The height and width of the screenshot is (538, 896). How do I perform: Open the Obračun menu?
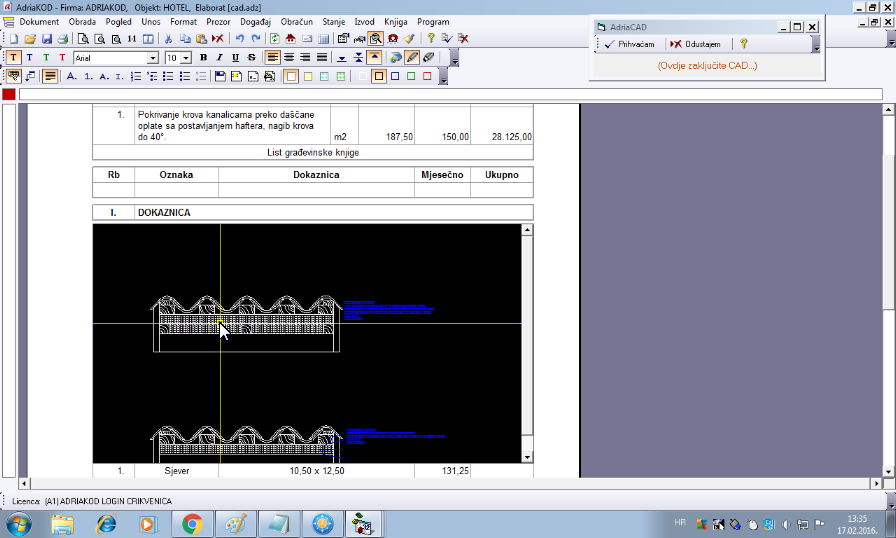297,22
